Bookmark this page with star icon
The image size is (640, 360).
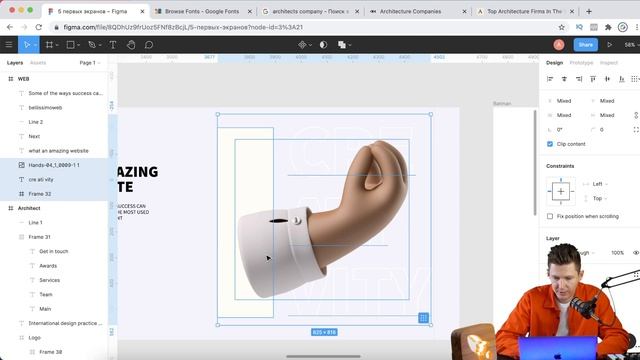(562, 27)
